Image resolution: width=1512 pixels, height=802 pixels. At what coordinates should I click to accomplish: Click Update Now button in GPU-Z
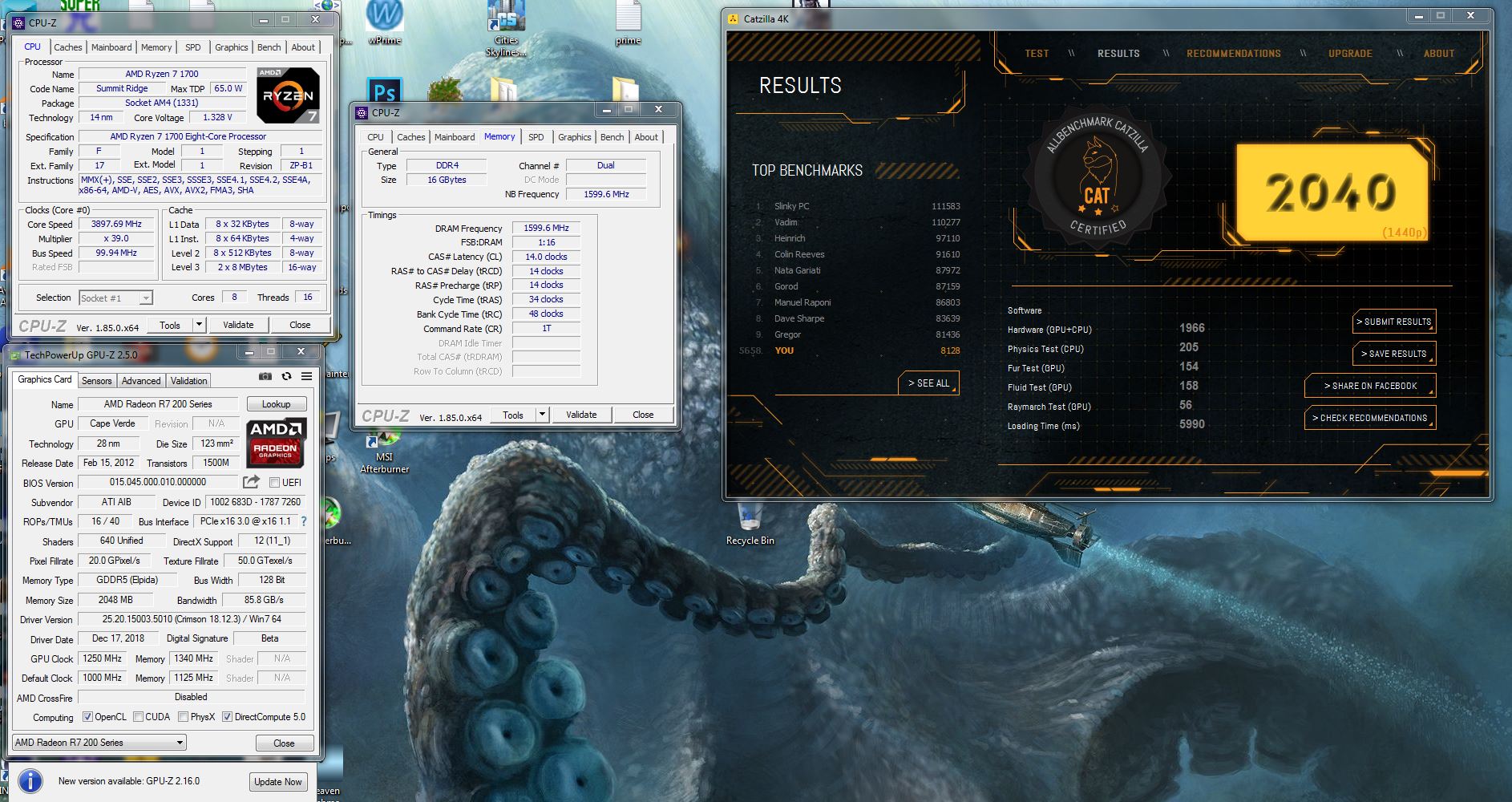pyautogui.click(x=278, y=782)
